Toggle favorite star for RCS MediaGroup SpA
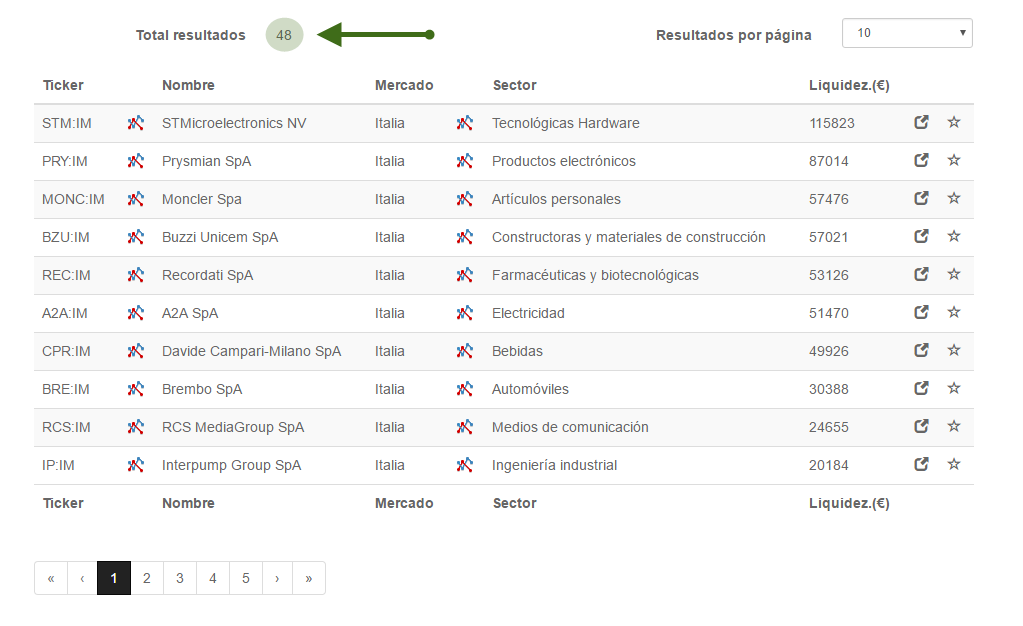This screenshot has width=1023, height=626. point(954,426)
